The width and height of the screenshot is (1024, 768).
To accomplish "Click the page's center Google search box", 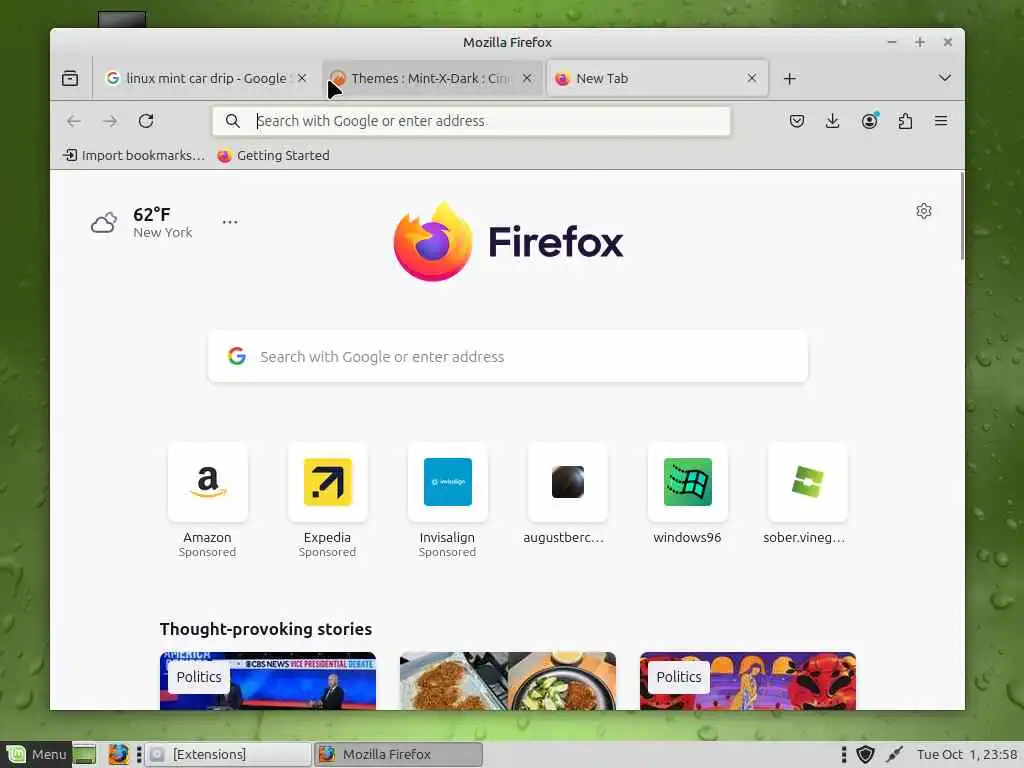I will tap(508, 357).
